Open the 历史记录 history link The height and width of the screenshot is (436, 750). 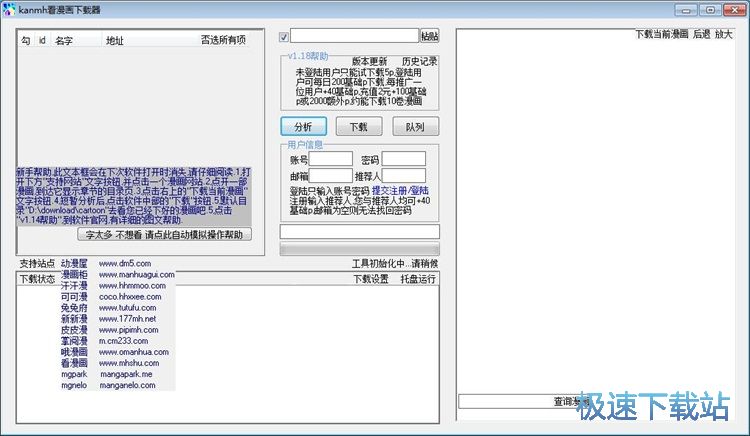(419, 62)
